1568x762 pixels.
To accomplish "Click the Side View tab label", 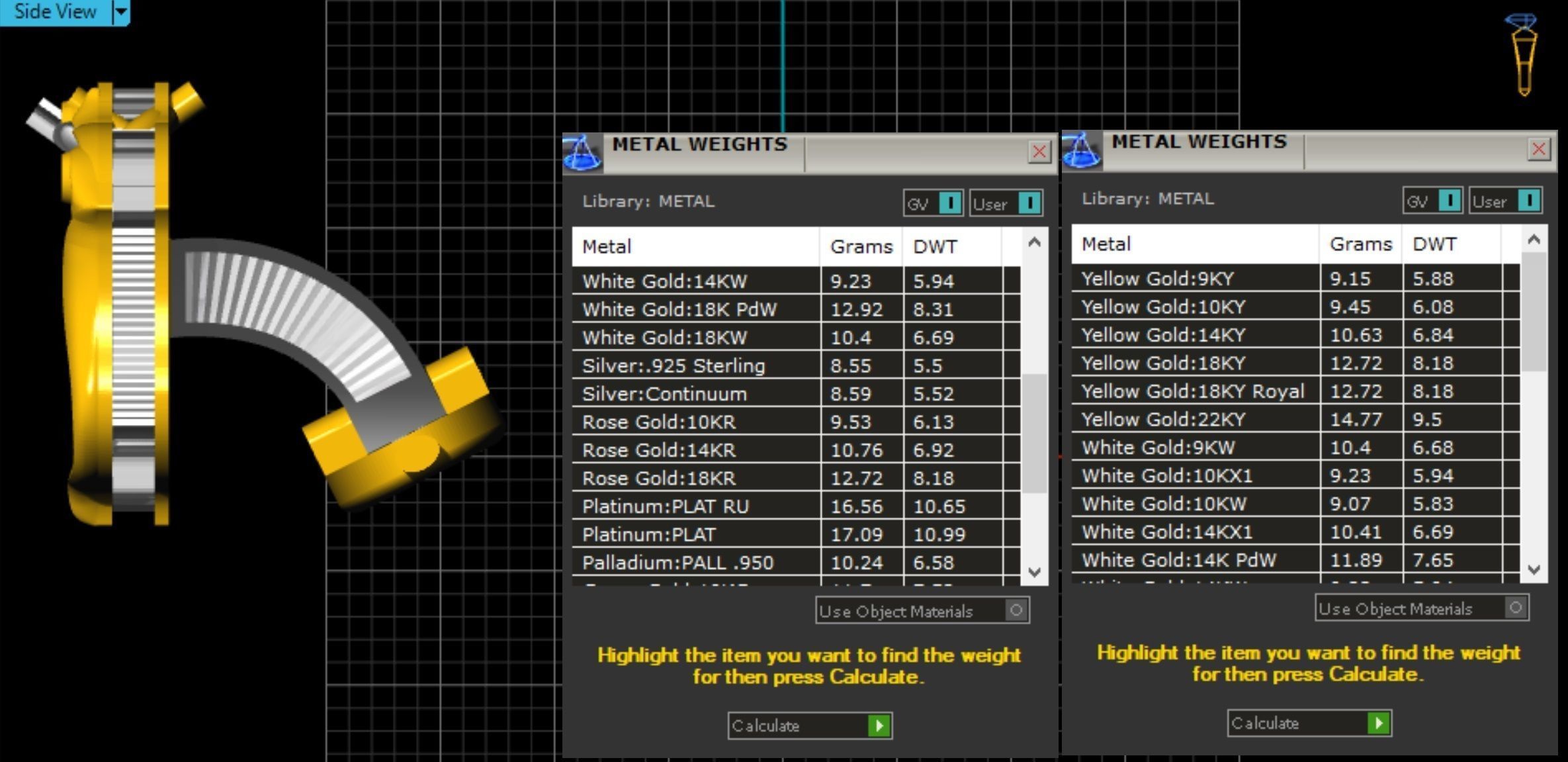I will pos(55,12).
